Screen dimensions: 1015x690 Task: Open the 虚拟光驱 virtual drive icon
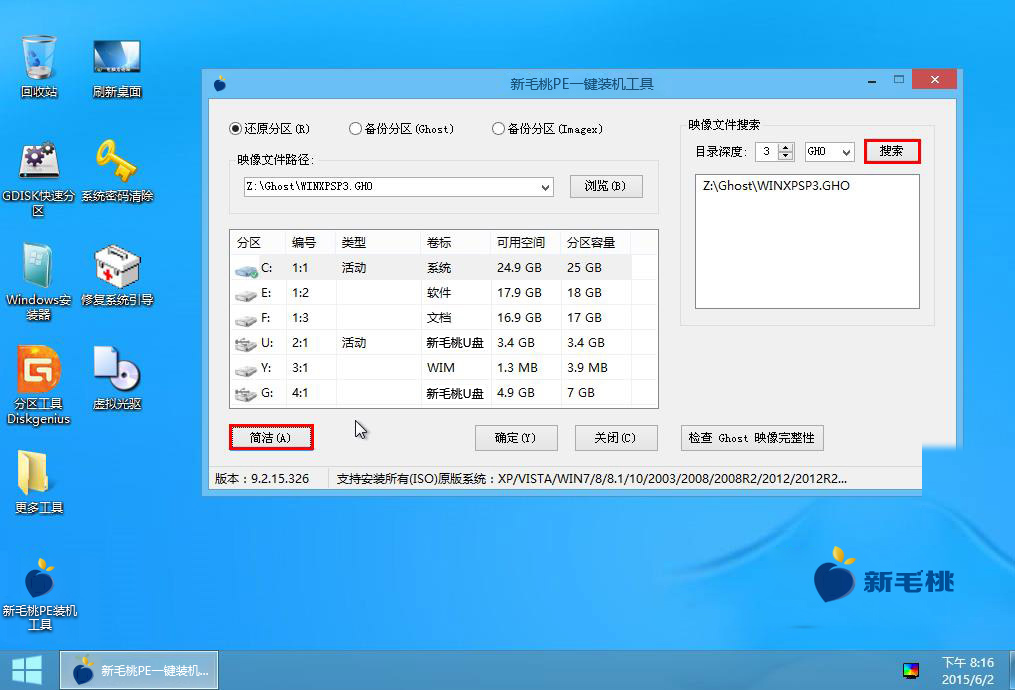(x=117, y=379)
